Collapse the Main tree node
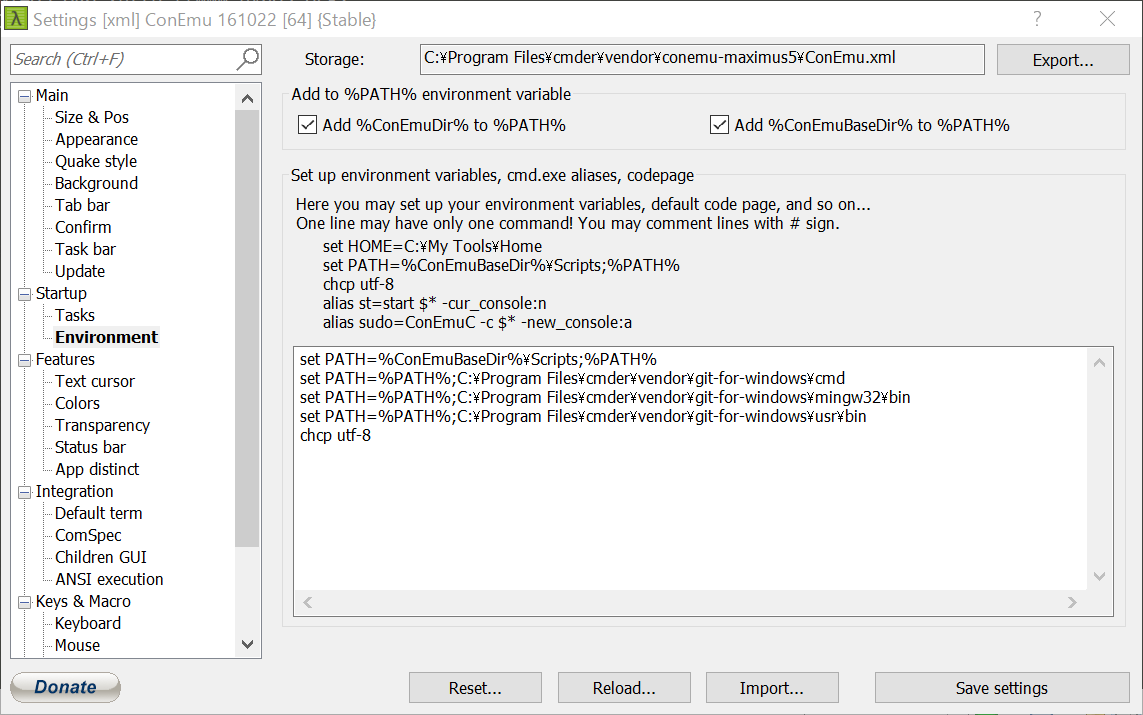Viewport: 1143px width, 715px height. point(25,96)
